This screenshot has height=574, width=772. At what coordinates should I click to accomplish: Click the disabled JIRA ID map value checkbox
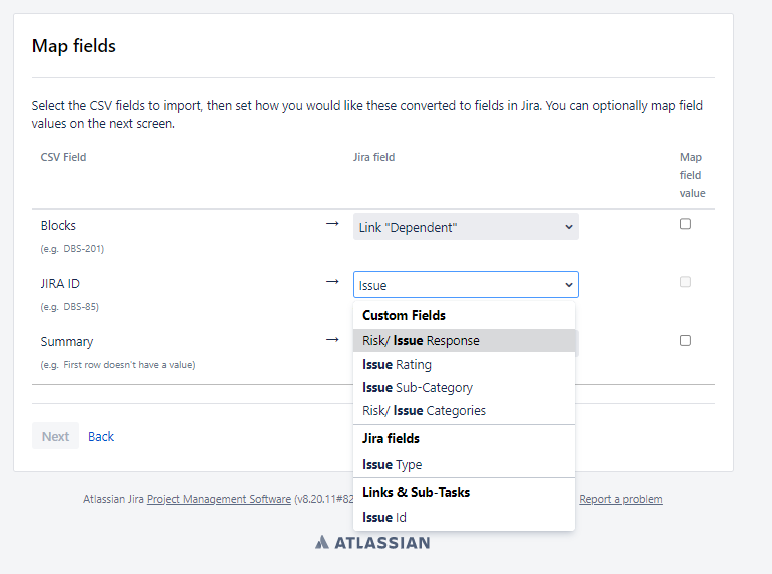click(685, 282)
